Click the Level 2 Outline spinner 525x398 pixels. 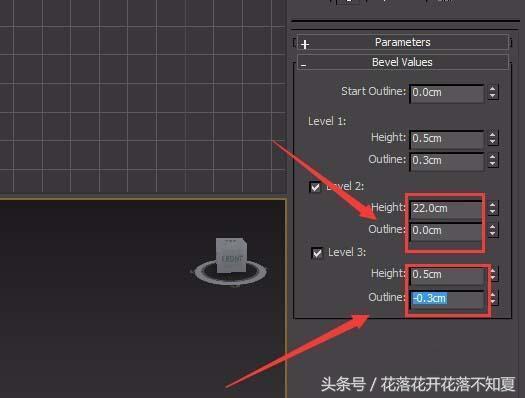[x=493, y=230]
